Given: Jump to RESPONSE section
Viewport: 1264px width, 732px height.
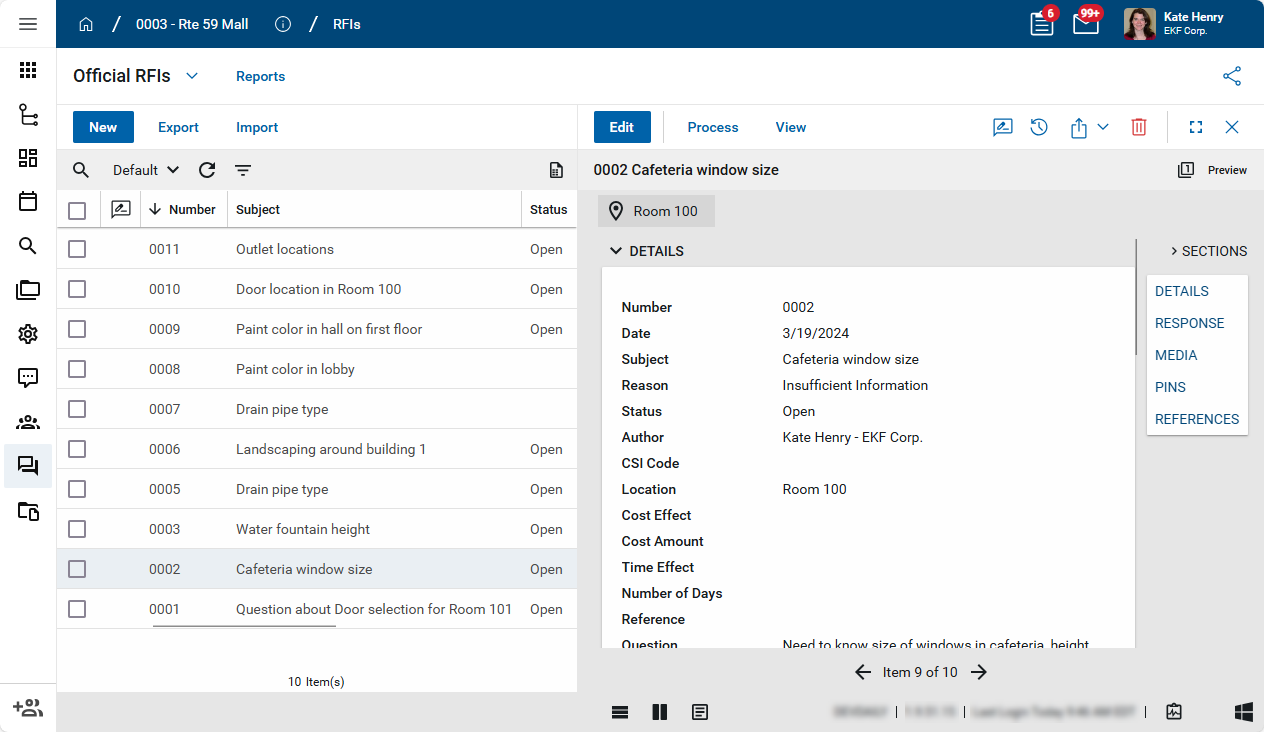Looking at the screenshot, I should pos(1189,323).
